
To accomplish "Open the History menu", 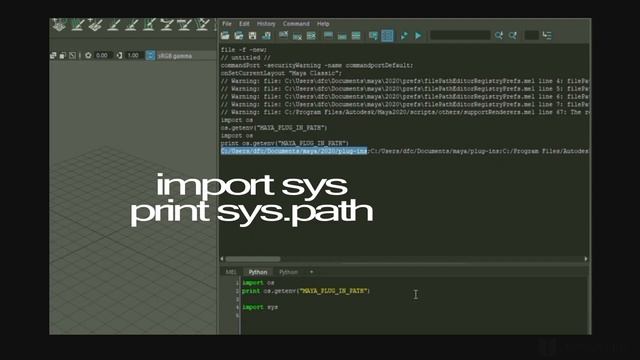I will (266, 24).
